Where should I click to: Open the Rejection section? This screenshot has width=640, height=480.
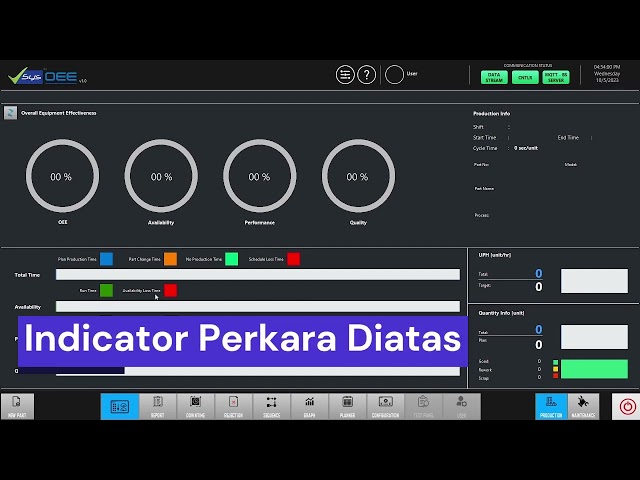[233, 406]
